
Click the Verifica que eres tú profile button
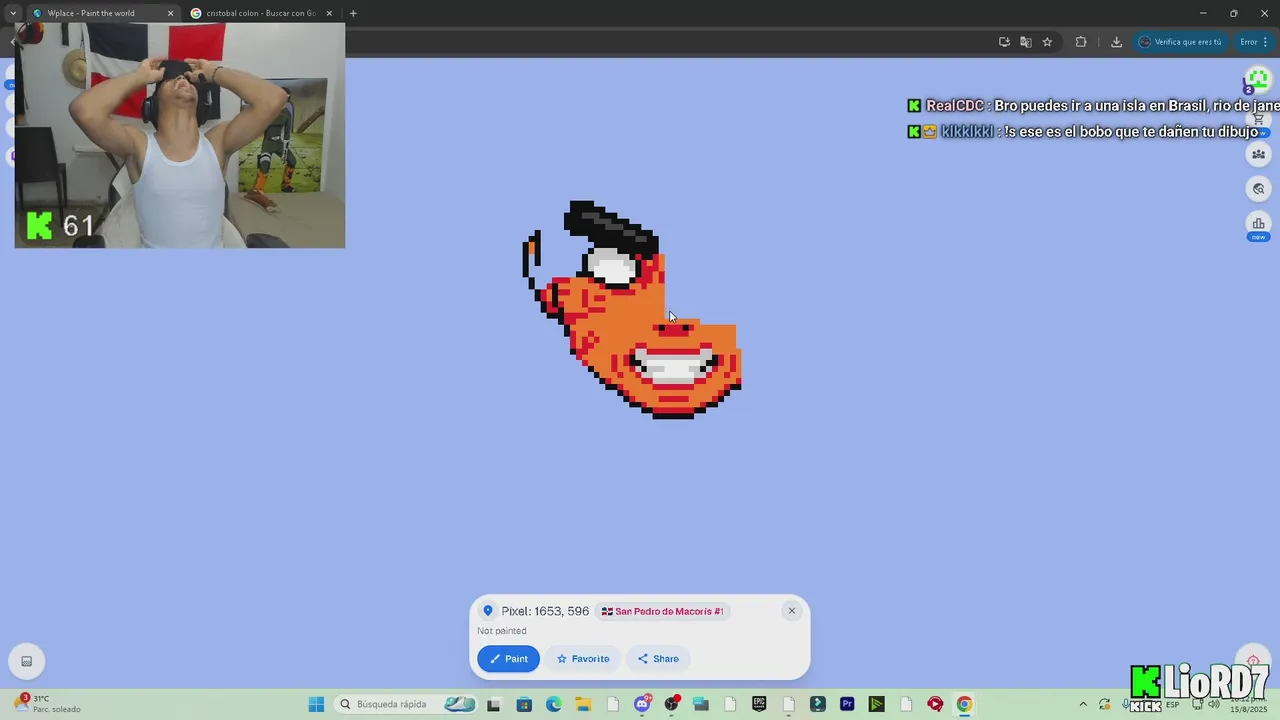tap(1180, 42)
